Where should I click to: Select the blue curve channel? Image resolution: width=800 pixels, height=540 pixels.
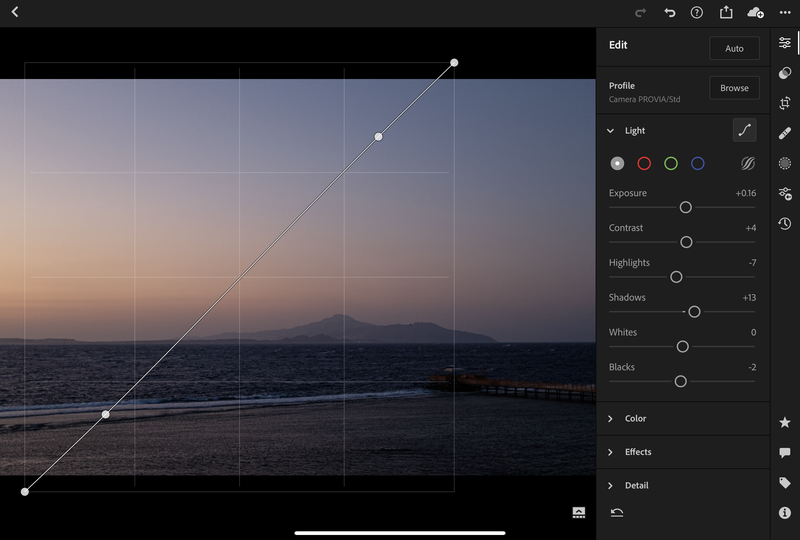(697, 163)
